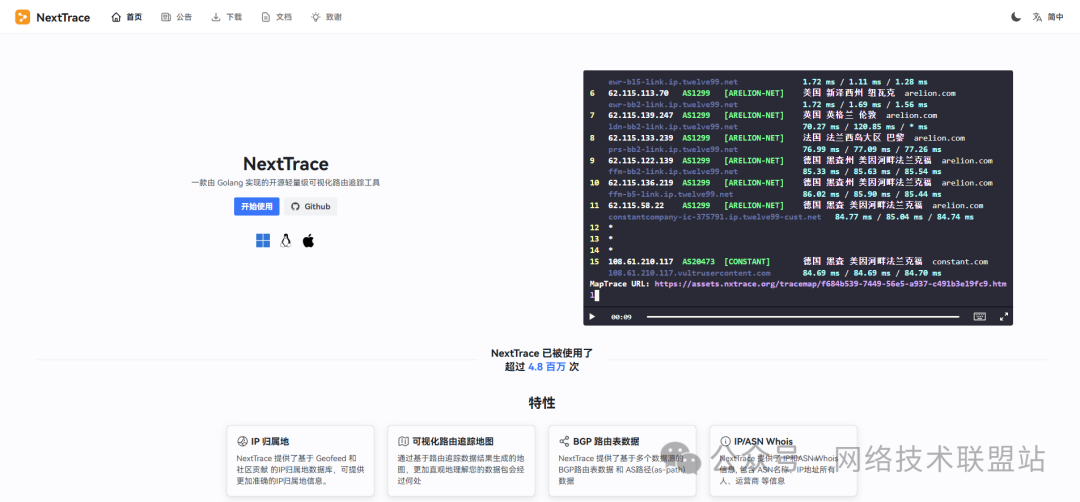
Task: Click constant.com in hop 15 row
Action: point(960,262)
